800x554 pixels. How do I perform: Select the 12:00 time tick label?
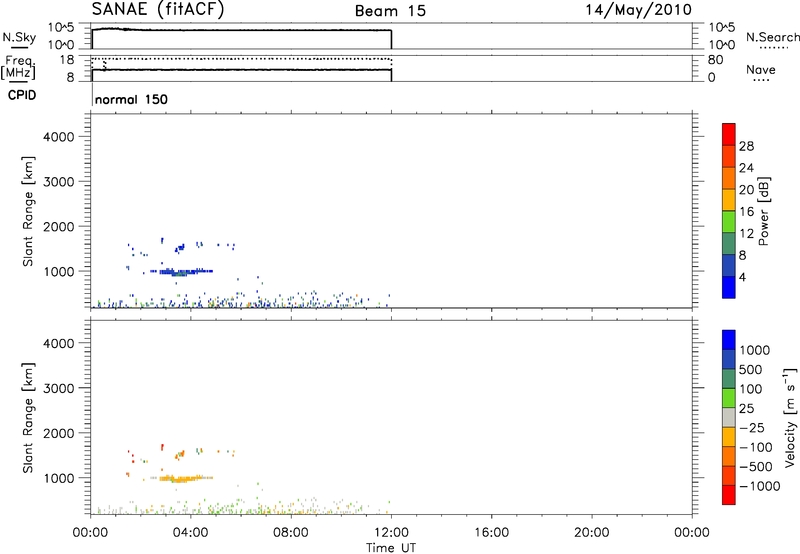coord(391,533)
